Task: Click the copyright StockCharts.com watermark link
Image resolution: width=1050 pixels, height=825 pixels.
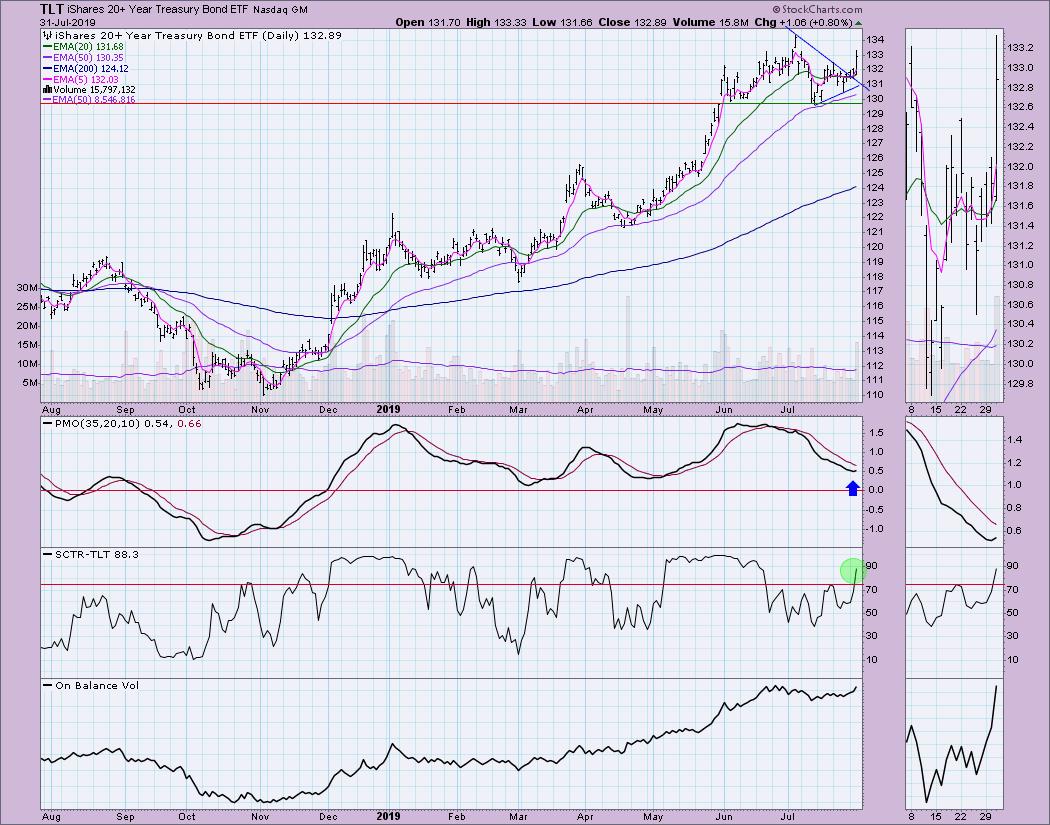Action: coord(809,8)
